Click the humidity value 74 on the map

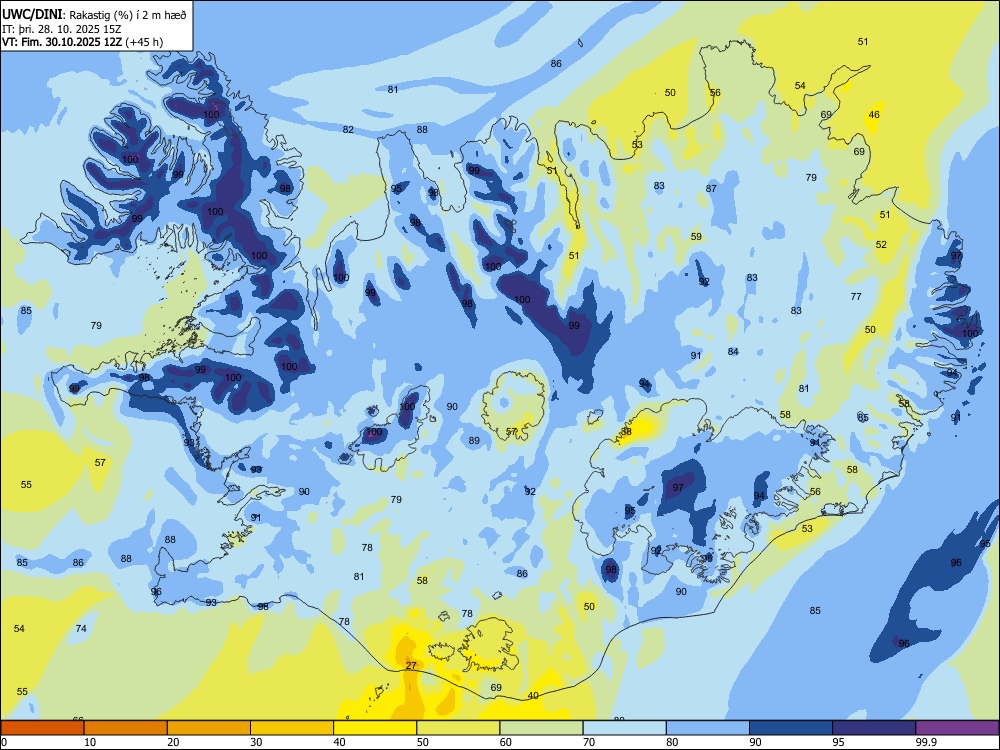[x=81, y=628]
